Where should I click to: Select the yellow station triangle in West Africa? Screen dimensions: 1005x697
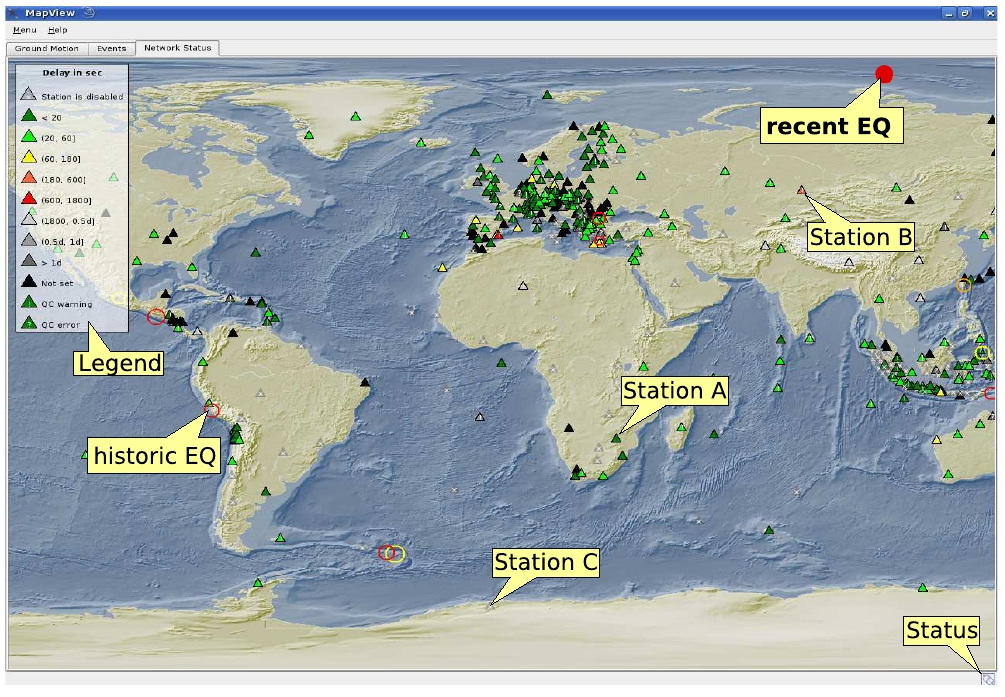pos(442,268)
